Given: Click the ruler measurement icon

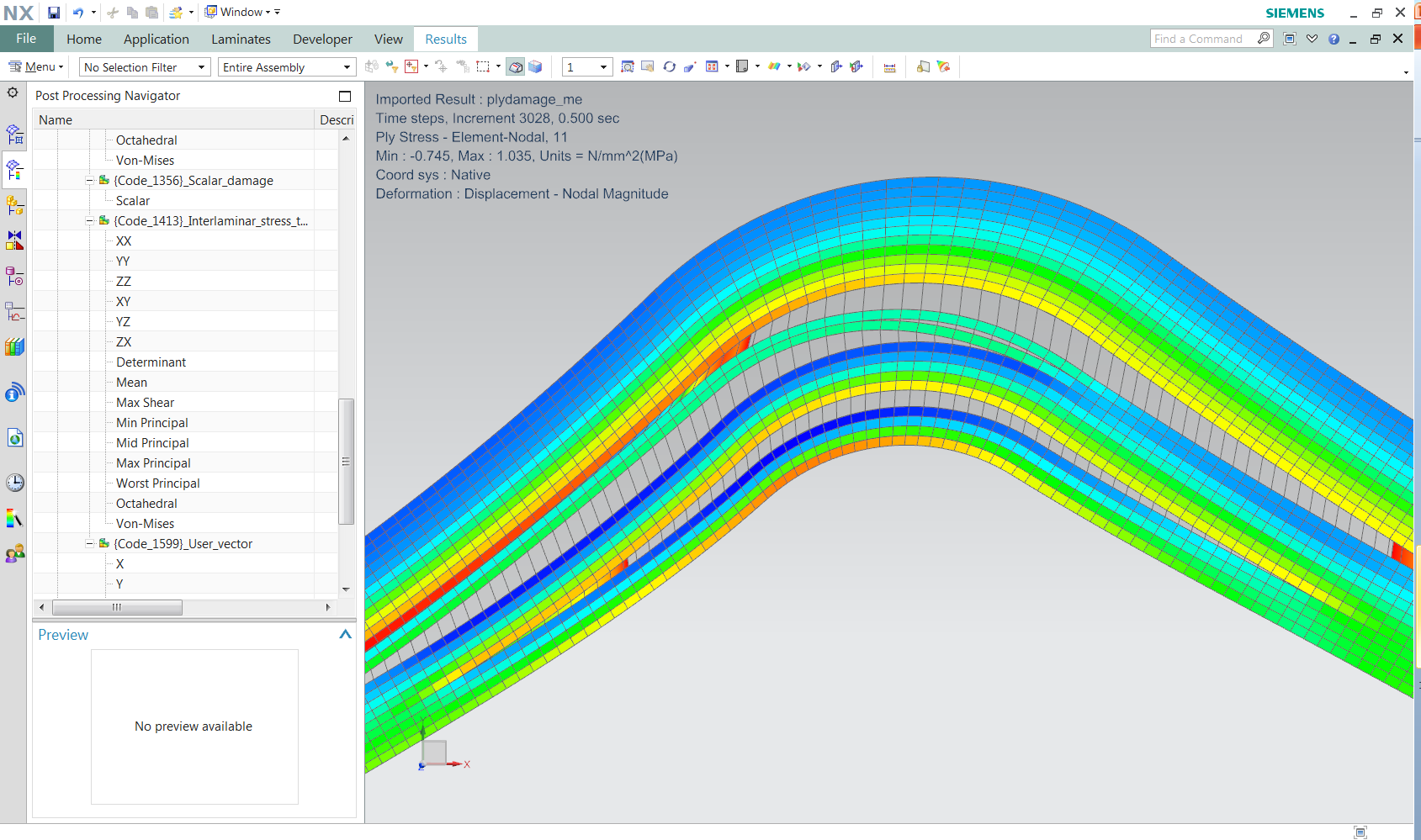Looking at the screenshot, I should pos(890,67).
